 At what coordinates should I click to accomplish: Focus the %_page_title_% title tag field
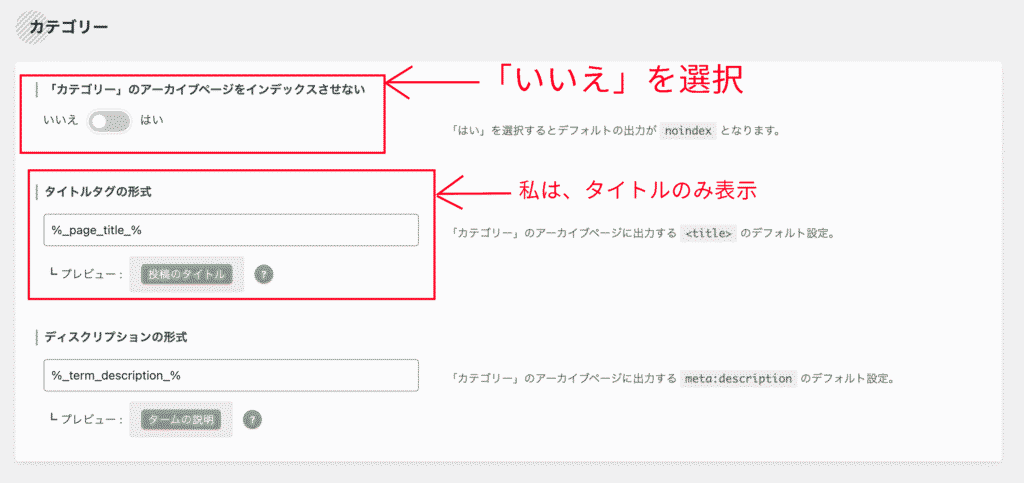coord(231,230)
